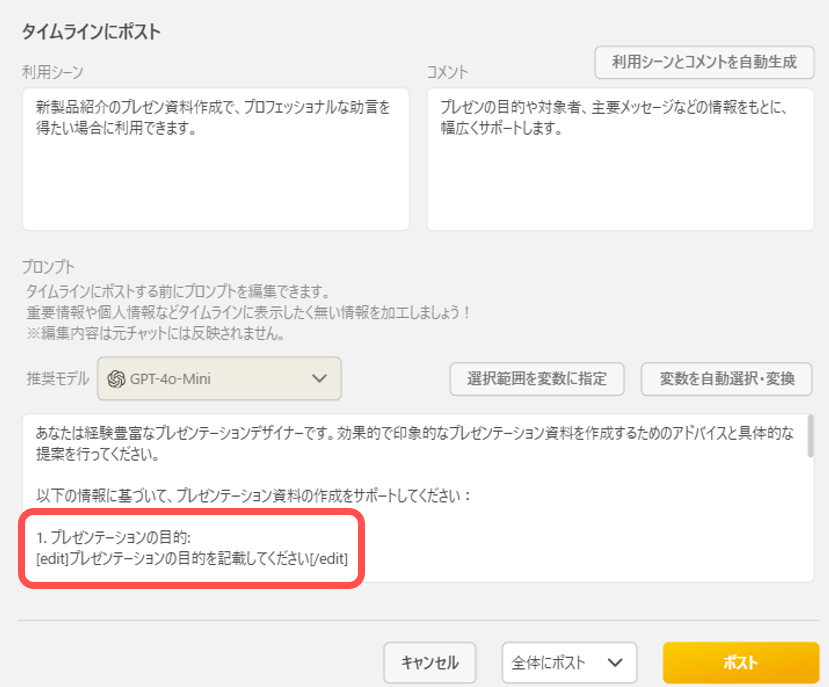Click the '1. プレゼンテーションの目的:' line in prompt
This screenshot has height=687, width=829.
(x=112, y=539)
